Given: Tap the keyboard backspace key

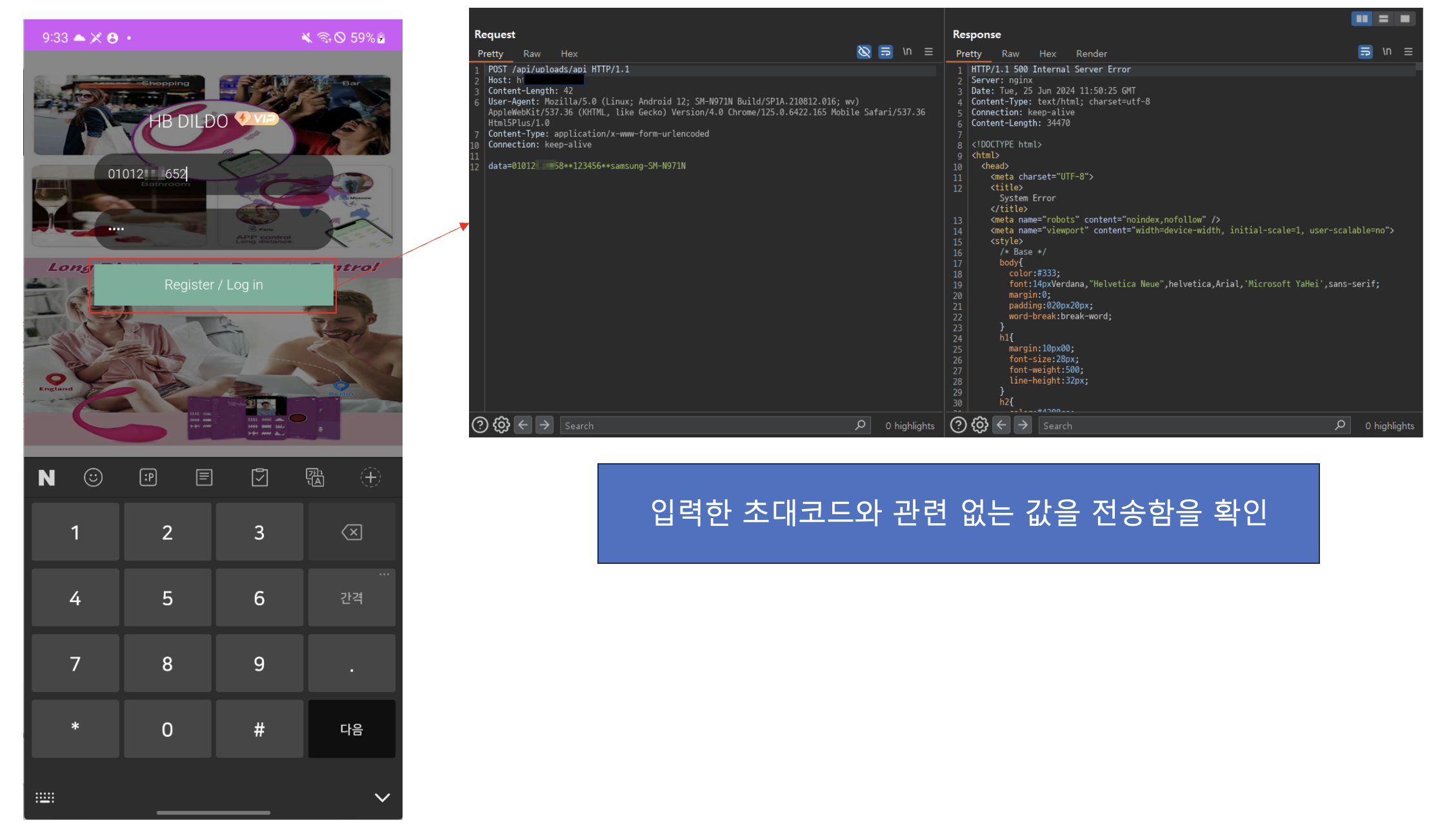Looking at the screenshot, I should coord(352,532).
